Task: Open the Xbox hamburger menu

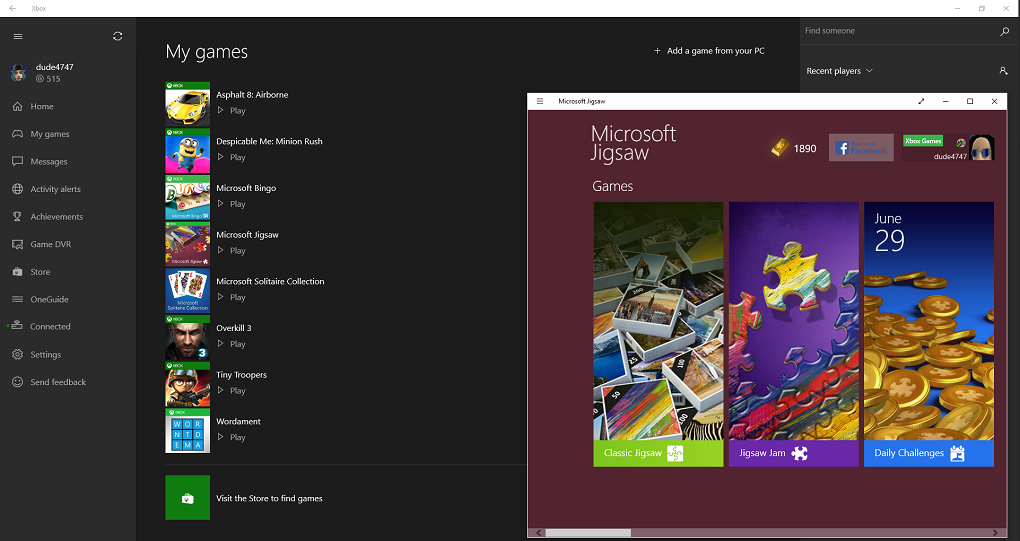Action: pos(17,36)
